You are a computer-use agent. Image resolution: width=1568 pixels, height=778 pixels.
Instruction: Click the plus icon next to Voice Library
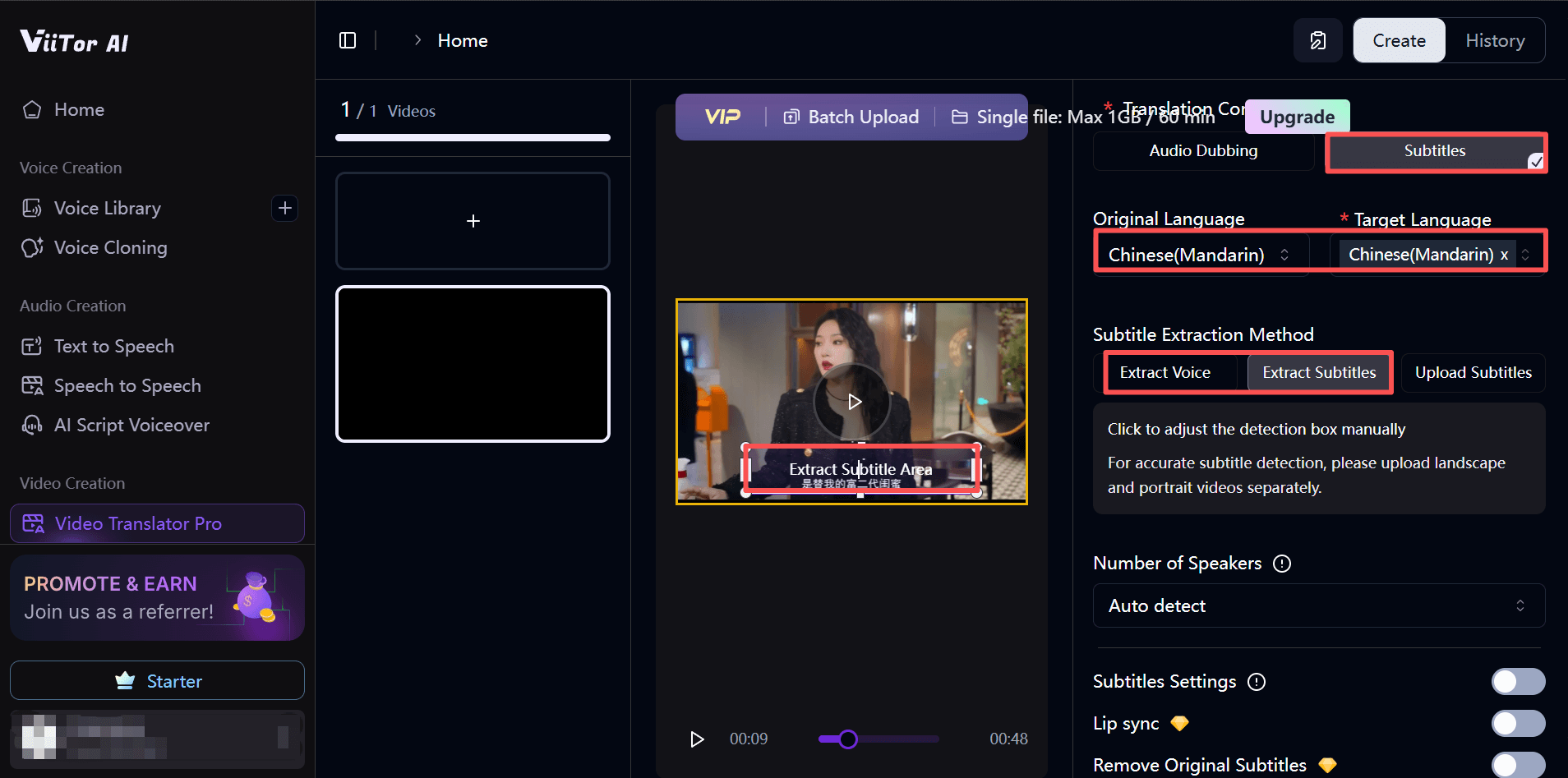284,208
